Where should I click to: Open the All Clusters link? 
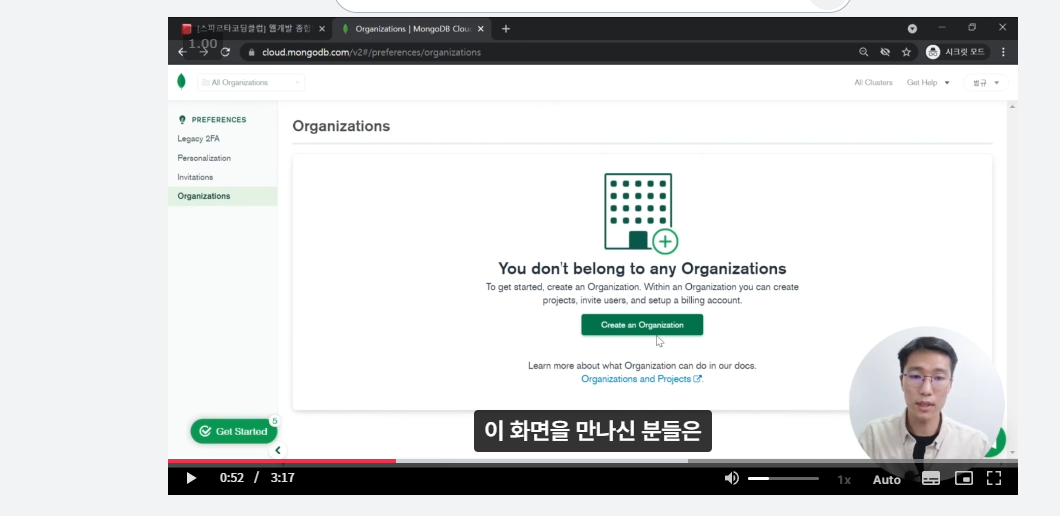[873, 83]
